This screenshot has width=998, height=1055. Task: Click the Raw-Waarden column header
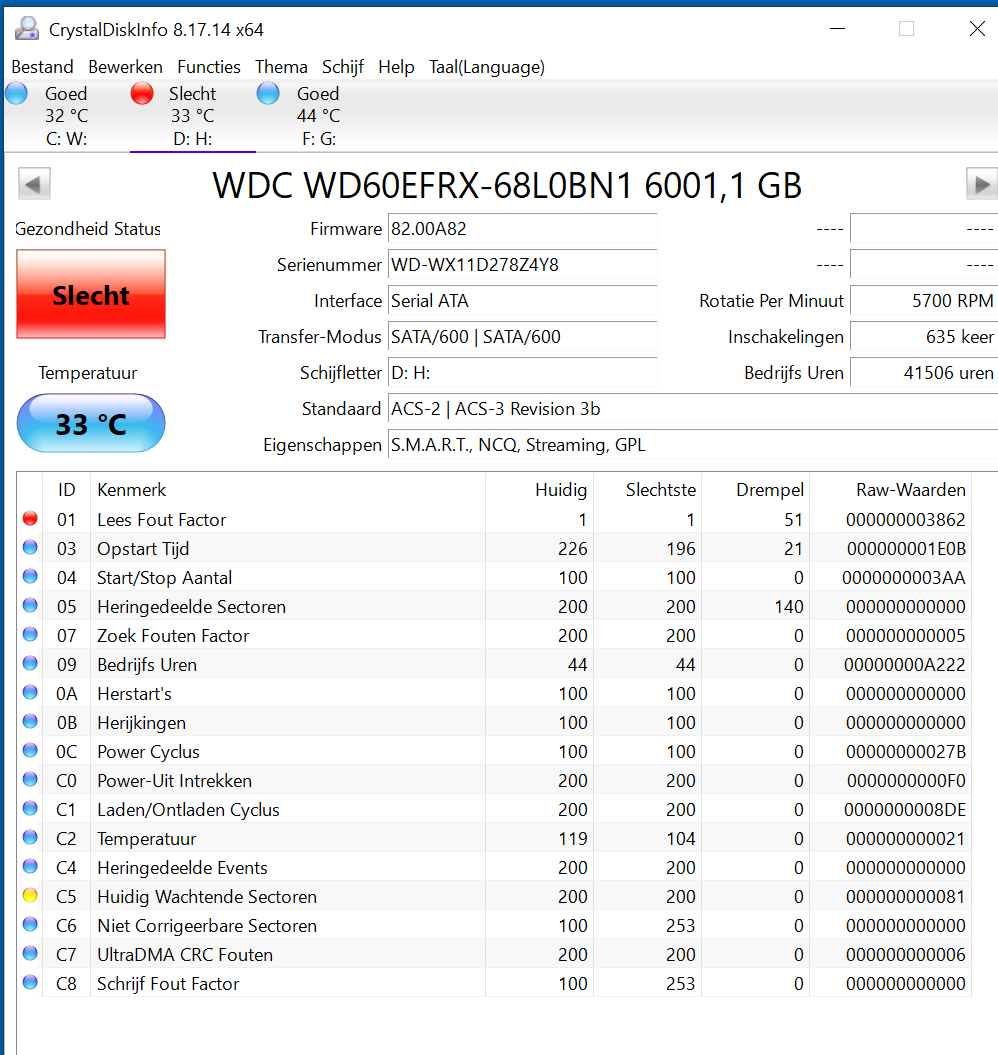(x=890, y=490)
